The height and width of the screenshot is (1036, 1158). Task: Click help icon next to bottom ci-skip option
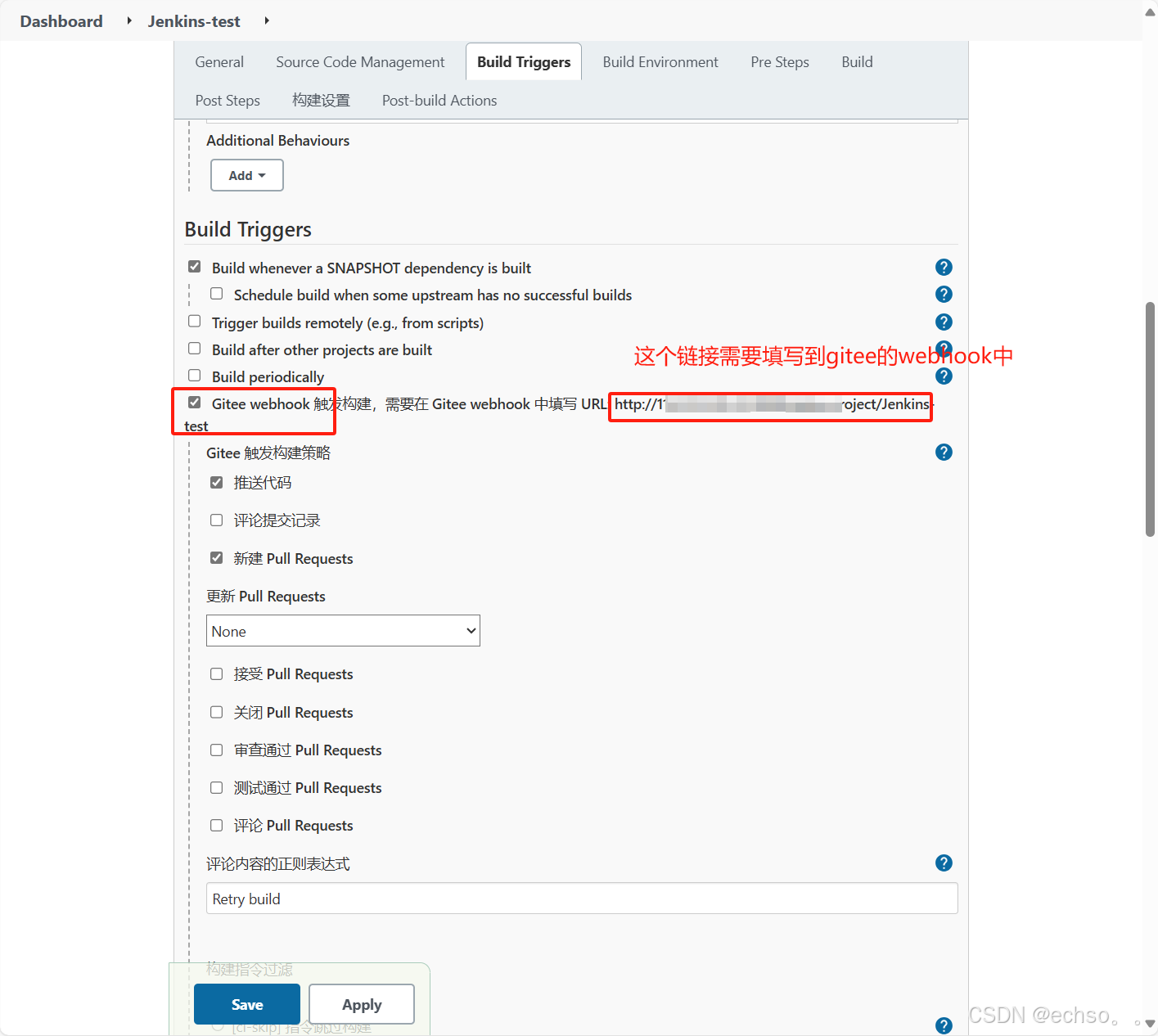click(x=944, y=1026)
